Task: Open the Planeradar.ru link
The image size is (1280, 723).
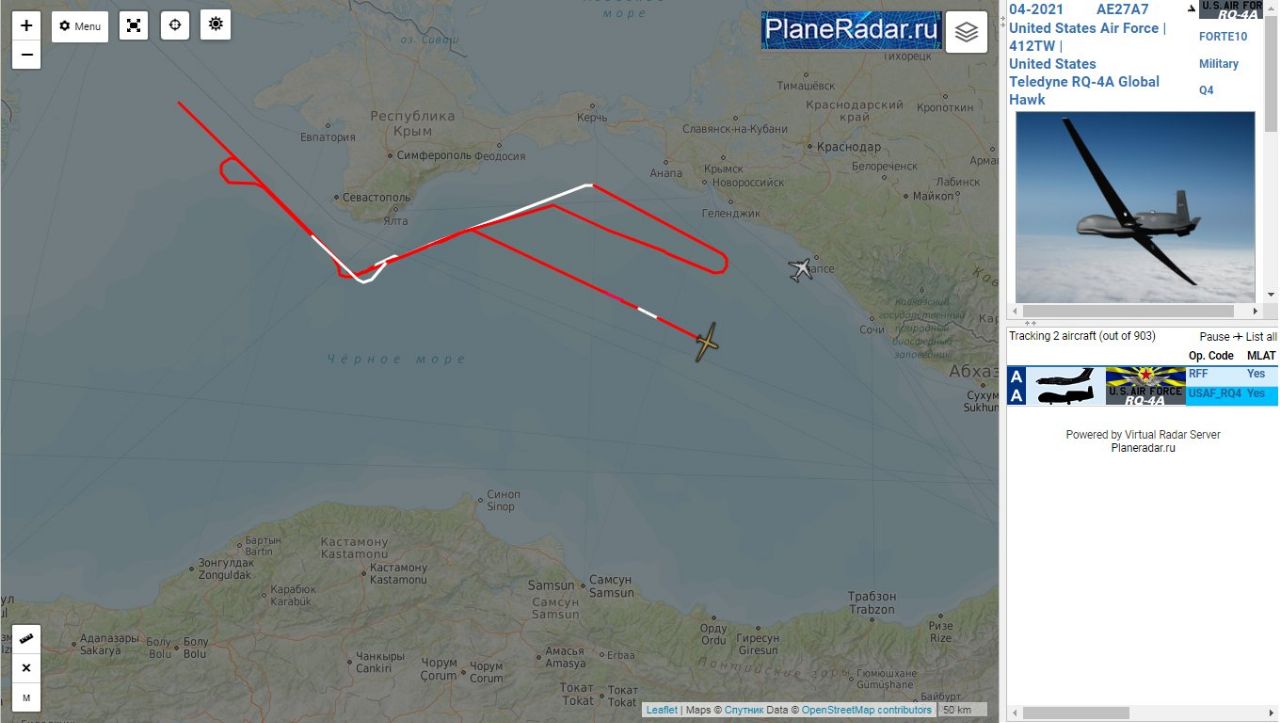Action: tap(1143, 448)
